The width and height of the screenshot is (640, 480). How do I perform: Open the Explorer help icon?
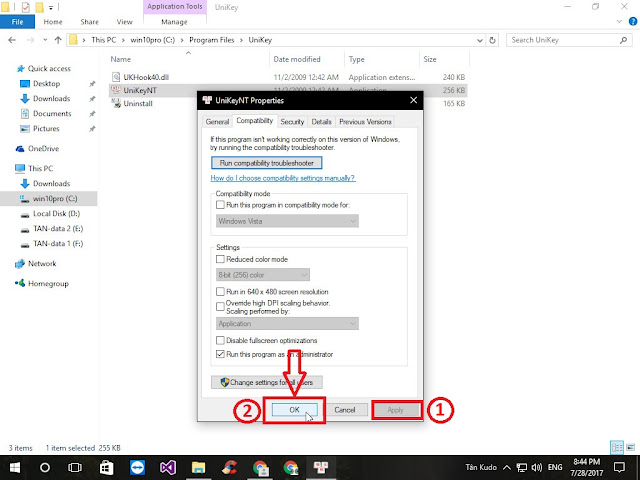tap(633, 21)
